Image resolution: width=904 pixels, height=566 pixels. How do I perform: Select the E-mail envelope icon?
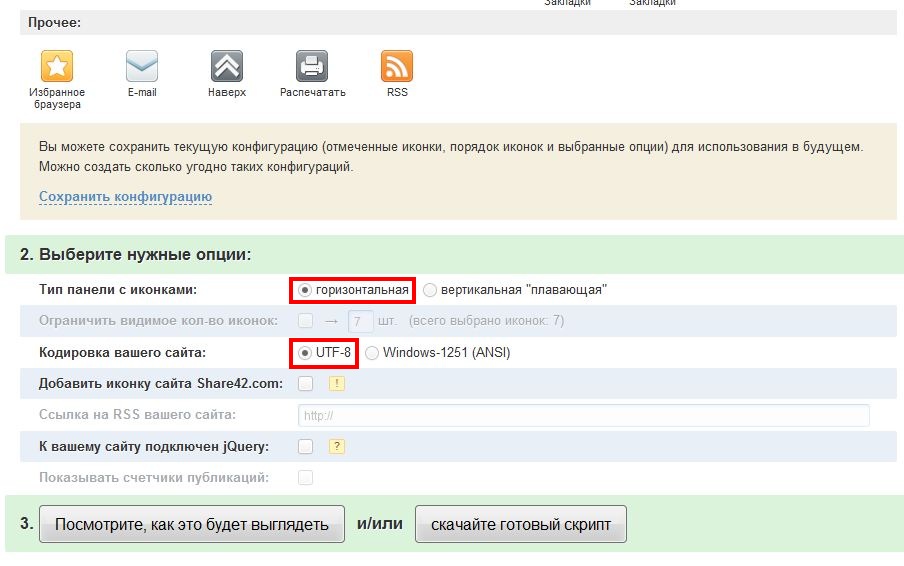coord(142,67)
